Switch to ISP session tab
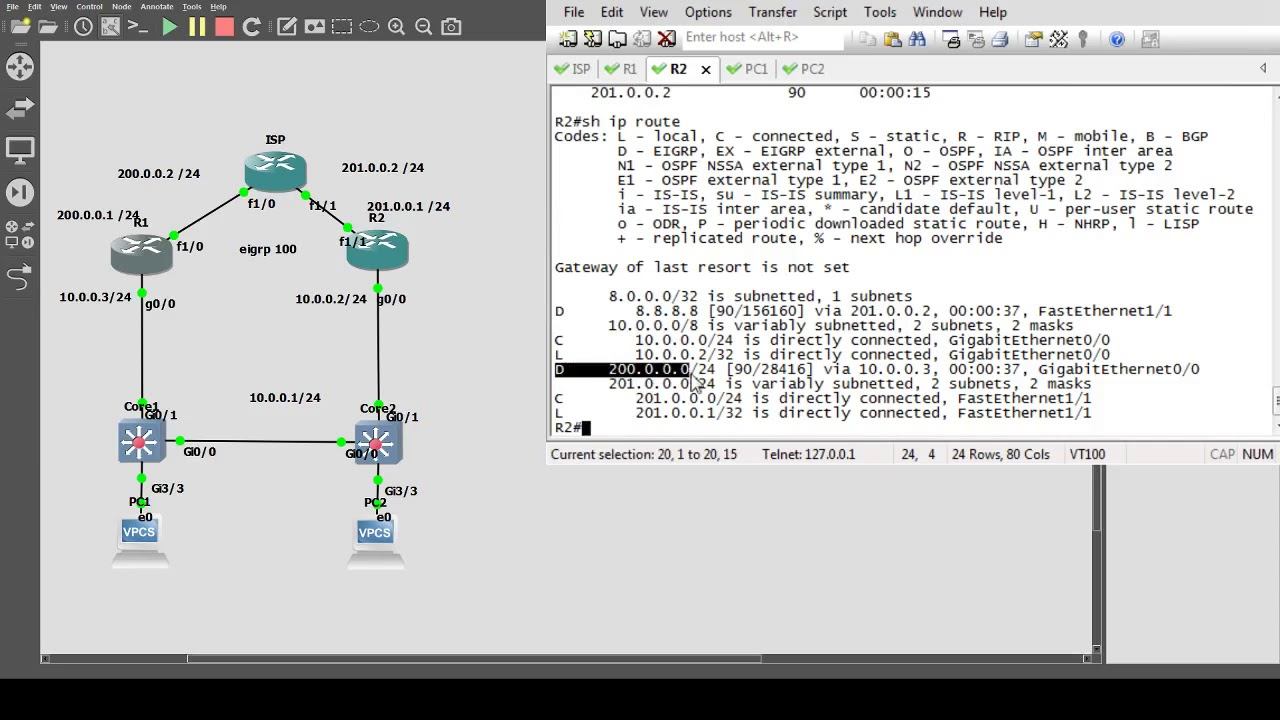The width and height of the screenshot is (1280, 720). (573, 69)
